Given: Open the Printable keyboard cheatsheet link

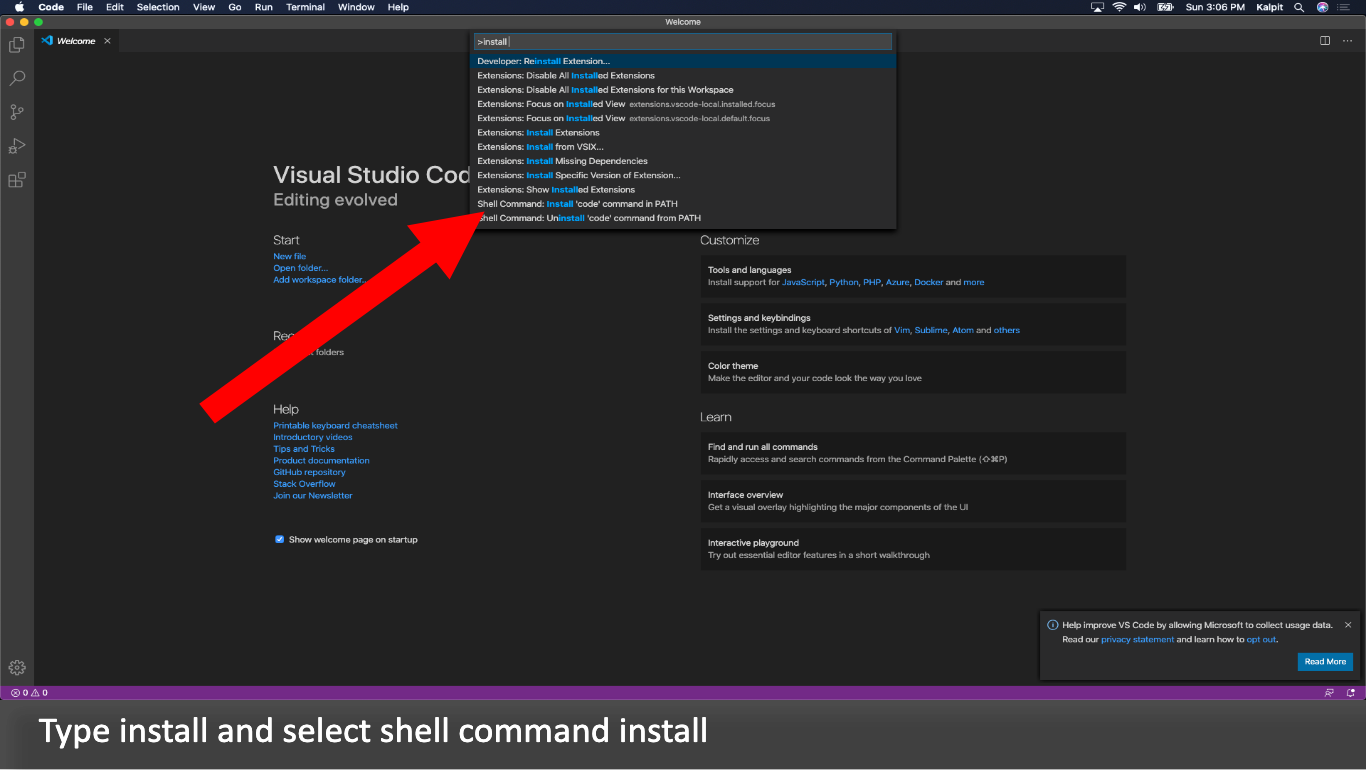Looking at the screenshot, I should [335, 424].
